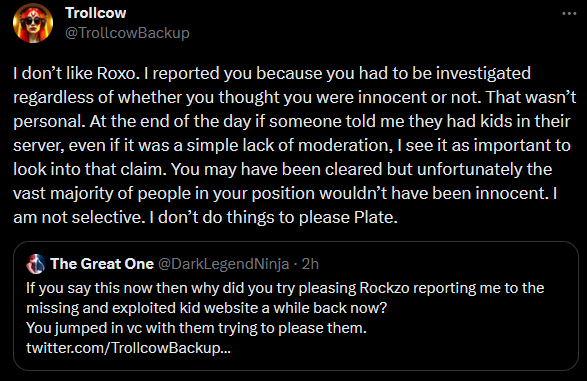Open the three-dot more options menu
Viewport: 587px width, 381px height.
pyautogui.click(x=569, y=13)
